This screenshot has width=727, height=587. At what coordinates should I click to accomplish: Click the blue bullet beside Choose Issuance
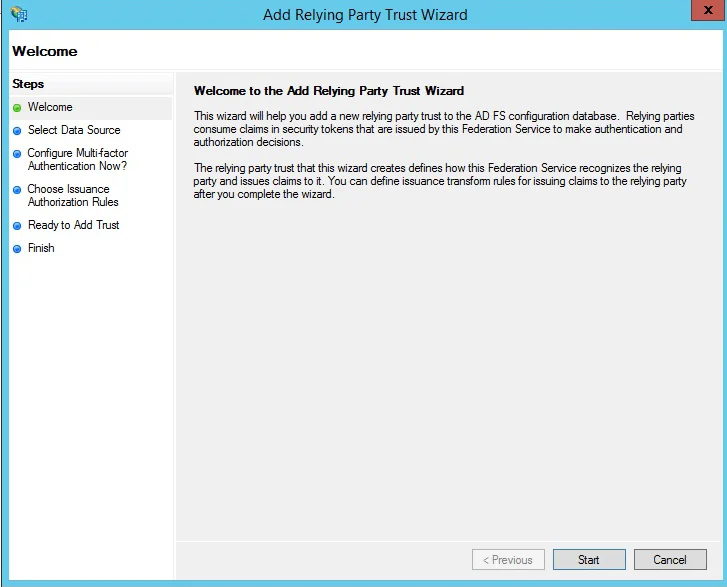click(17, 190)
